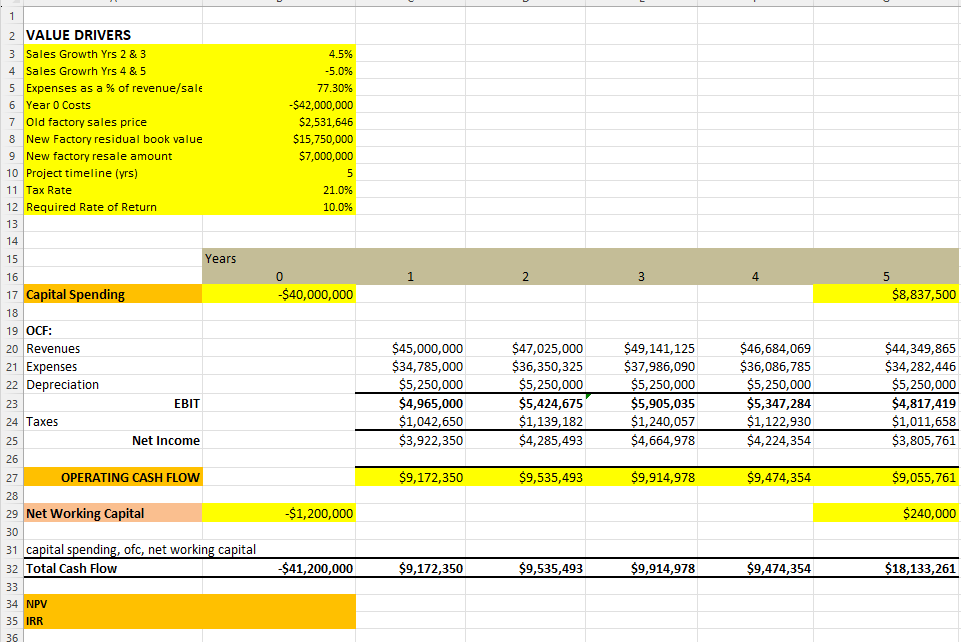Select the $8,837,500 capital spending cell
961x642 pixels.
885,294
